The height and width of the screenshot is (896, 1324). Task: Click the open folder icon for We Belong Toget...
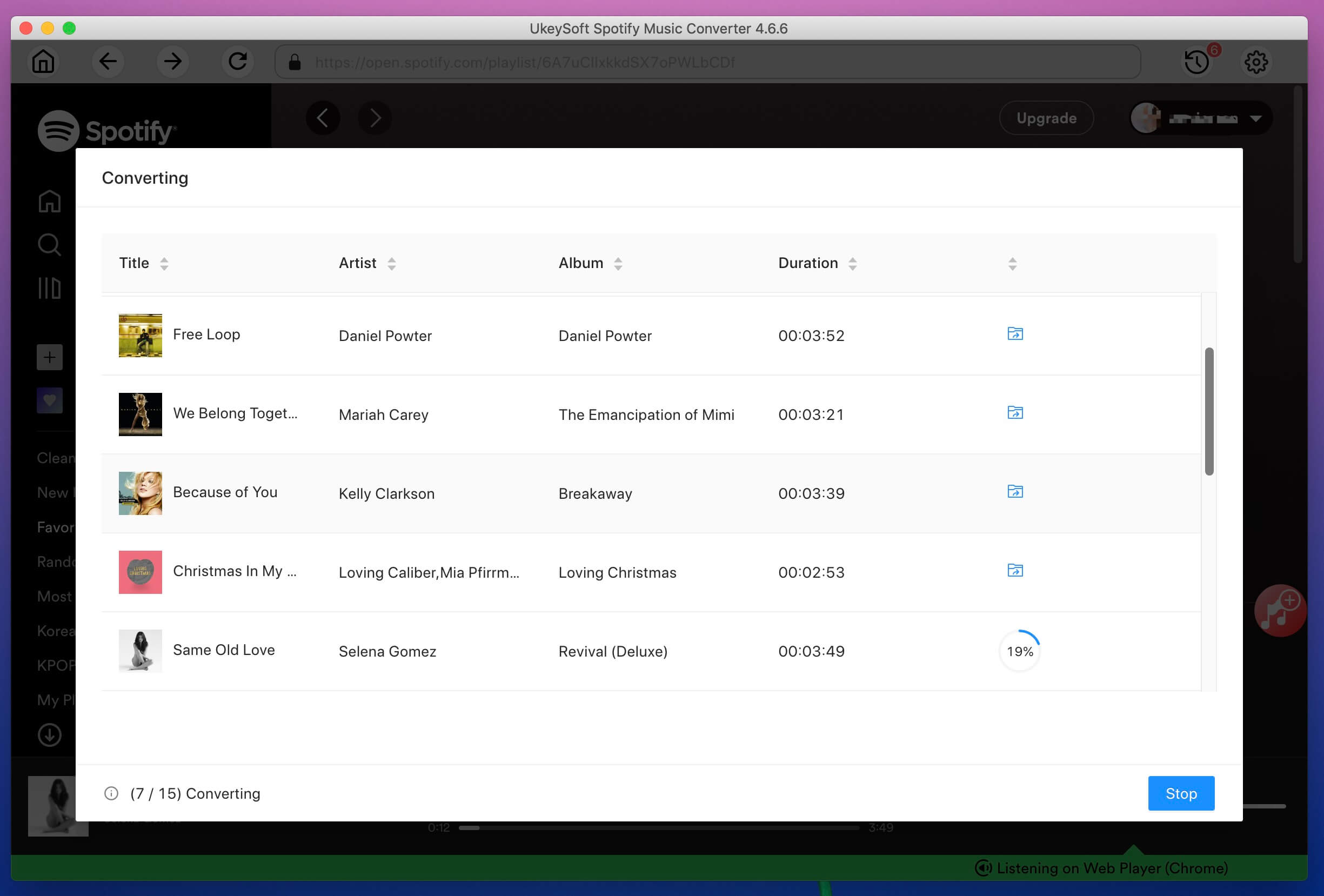1015,412
